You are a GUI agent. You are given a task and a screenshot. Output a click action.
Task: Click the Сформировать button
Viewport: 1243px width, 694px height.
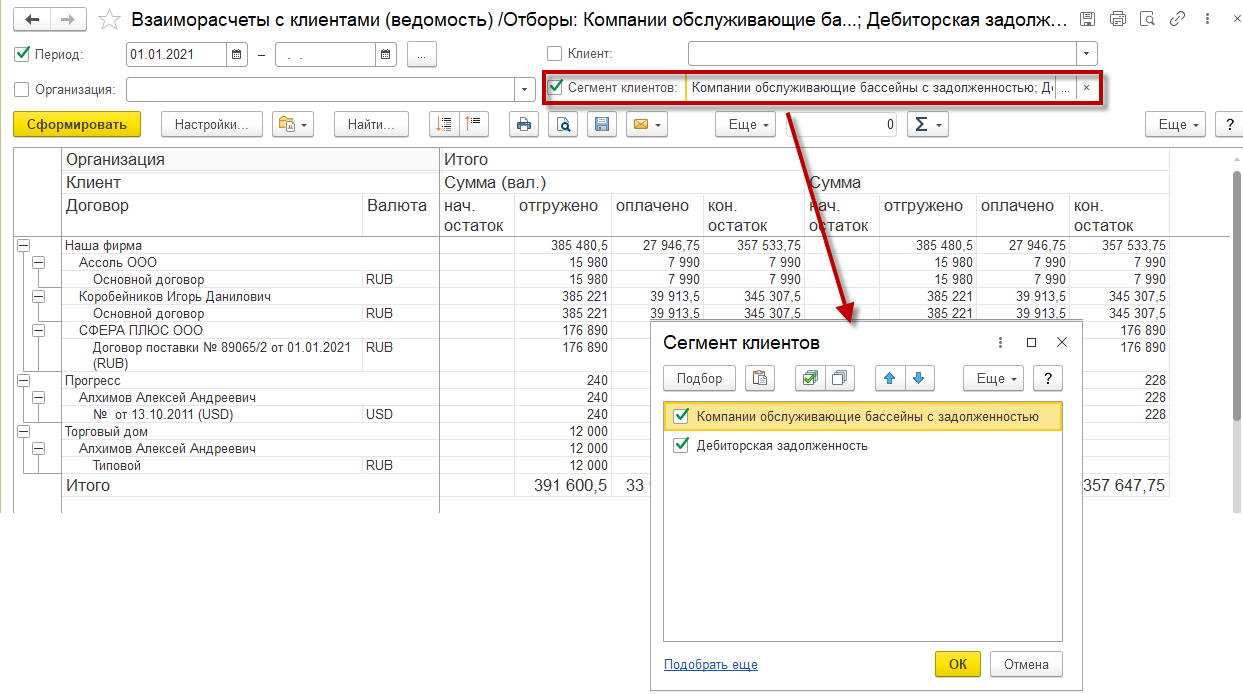click(77, 125)
